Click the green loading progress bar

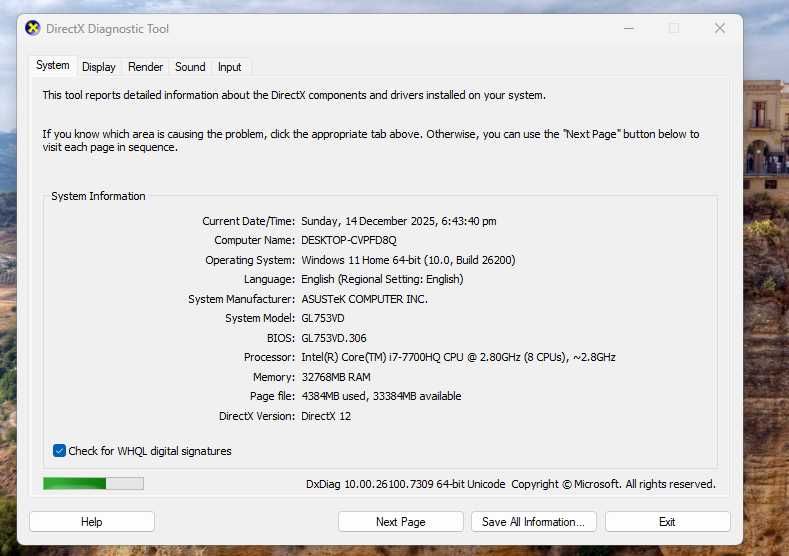coord(93,484)
